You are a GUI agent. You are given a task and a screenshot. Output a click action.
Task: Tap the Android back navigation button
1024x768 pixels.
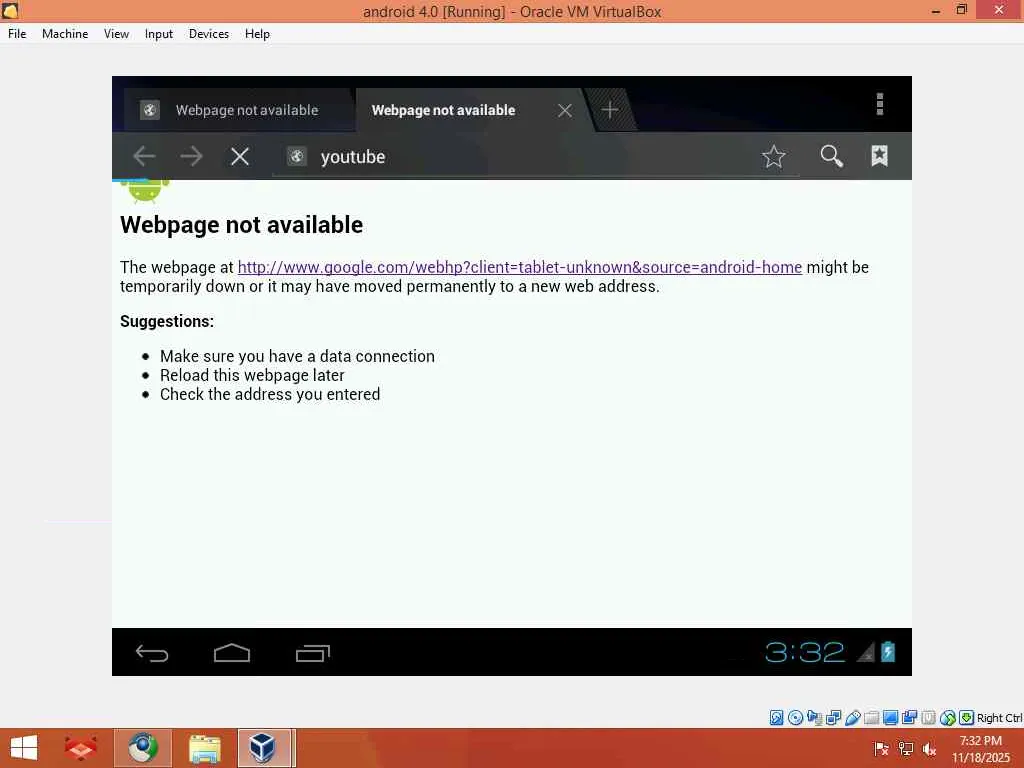pyautogui.click(x=152, y=652)
